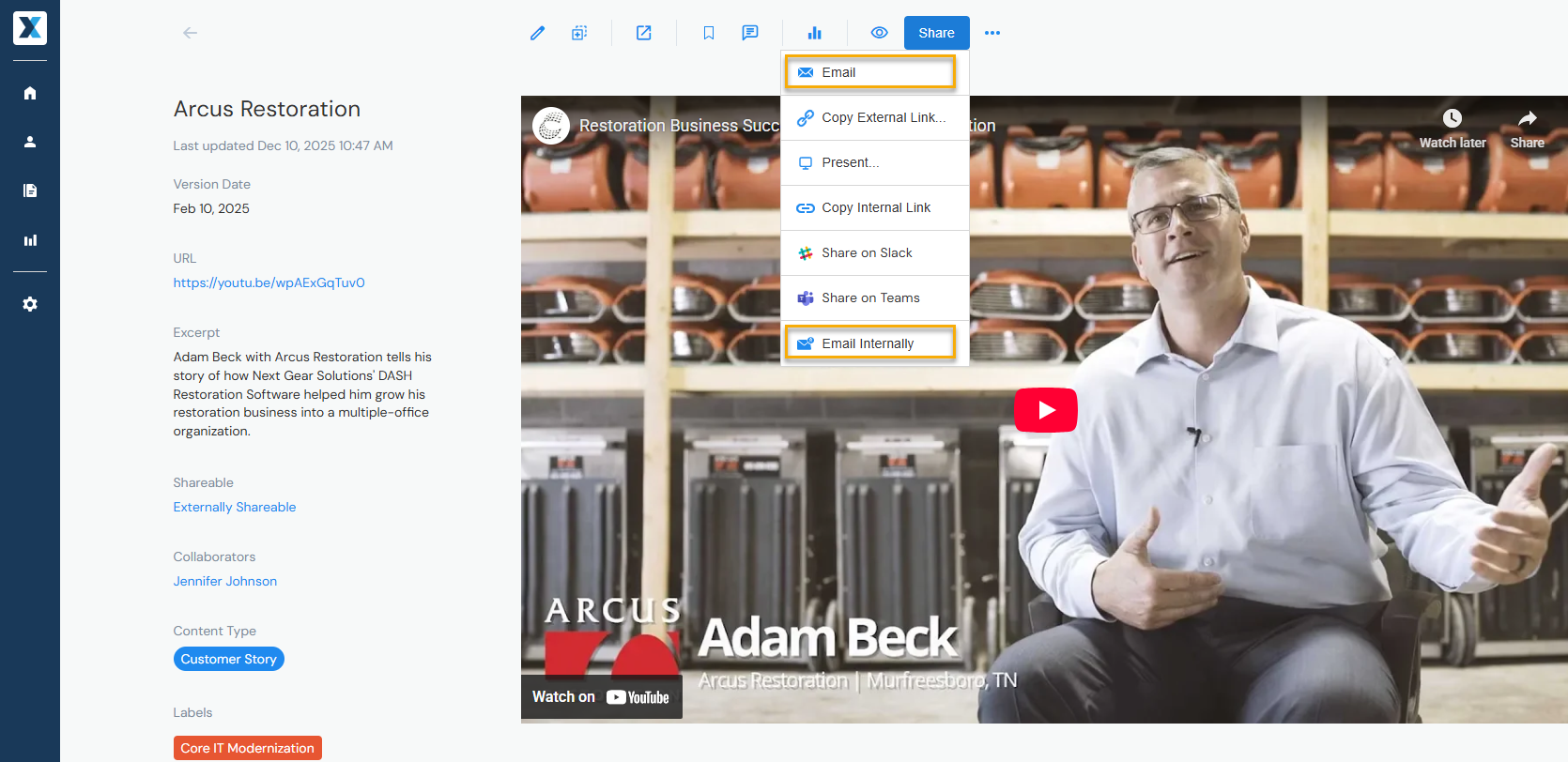Viewport: 1568px width, 762px height.
Task: Click the envelope icon beside Email
Action: click(x=806, y=72)
